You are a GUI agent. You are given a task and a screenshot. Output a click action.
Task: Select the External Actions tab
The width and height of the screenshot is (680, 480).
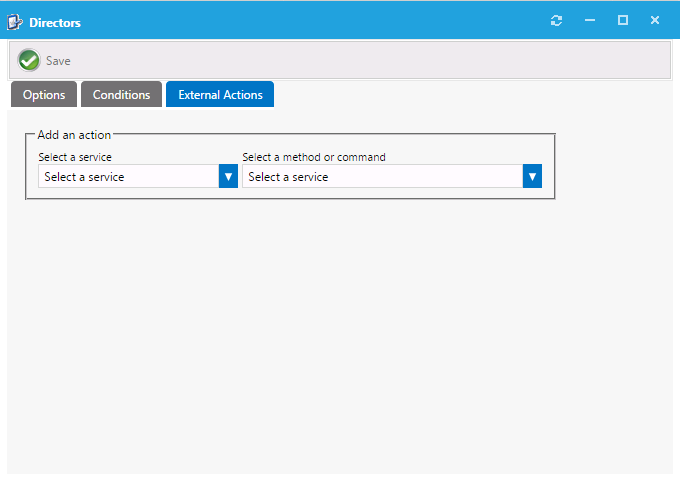[220, 95]
